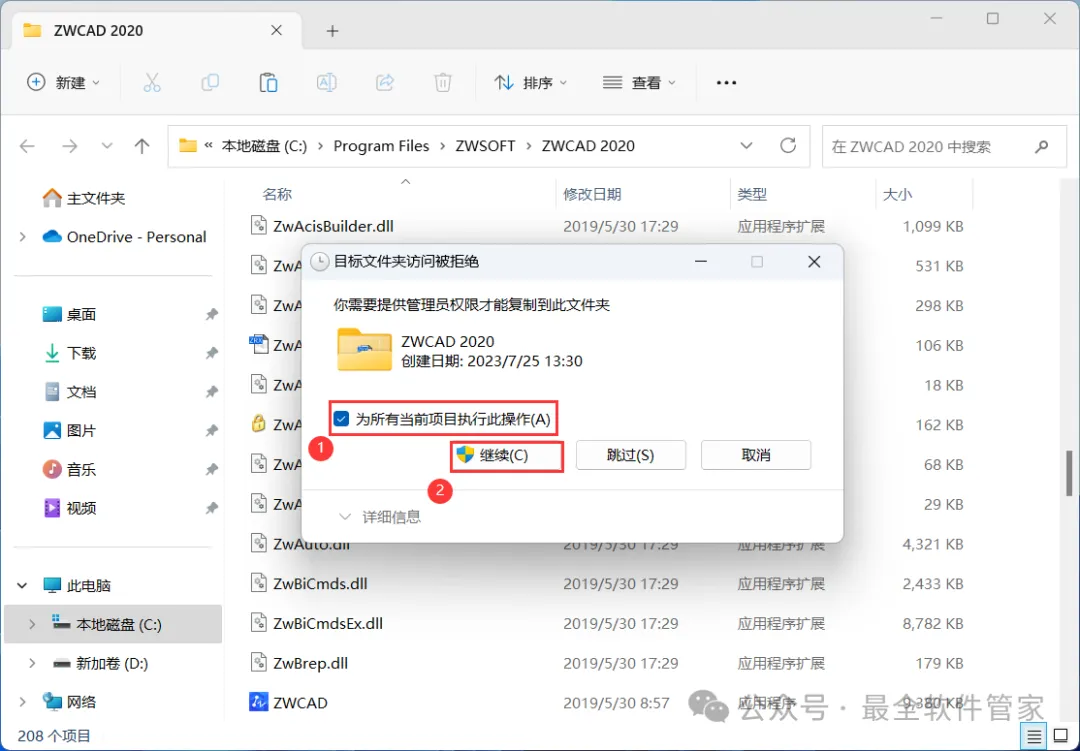Image resolution: width=1080 pixels, height=751 pixels.
Task: Open 视频 in sidebar
Action: 69,508
